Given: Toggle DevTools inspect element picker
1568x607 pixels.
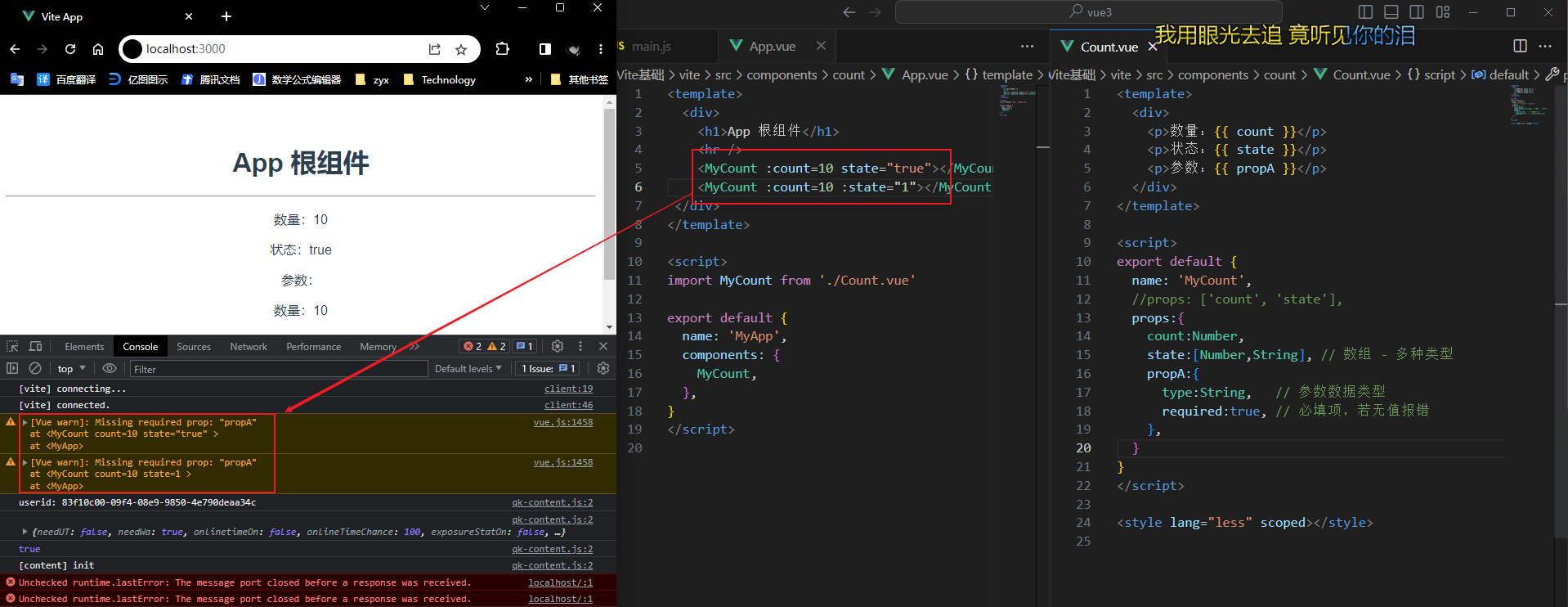Looking at the screenshot, I should [12, 346].
